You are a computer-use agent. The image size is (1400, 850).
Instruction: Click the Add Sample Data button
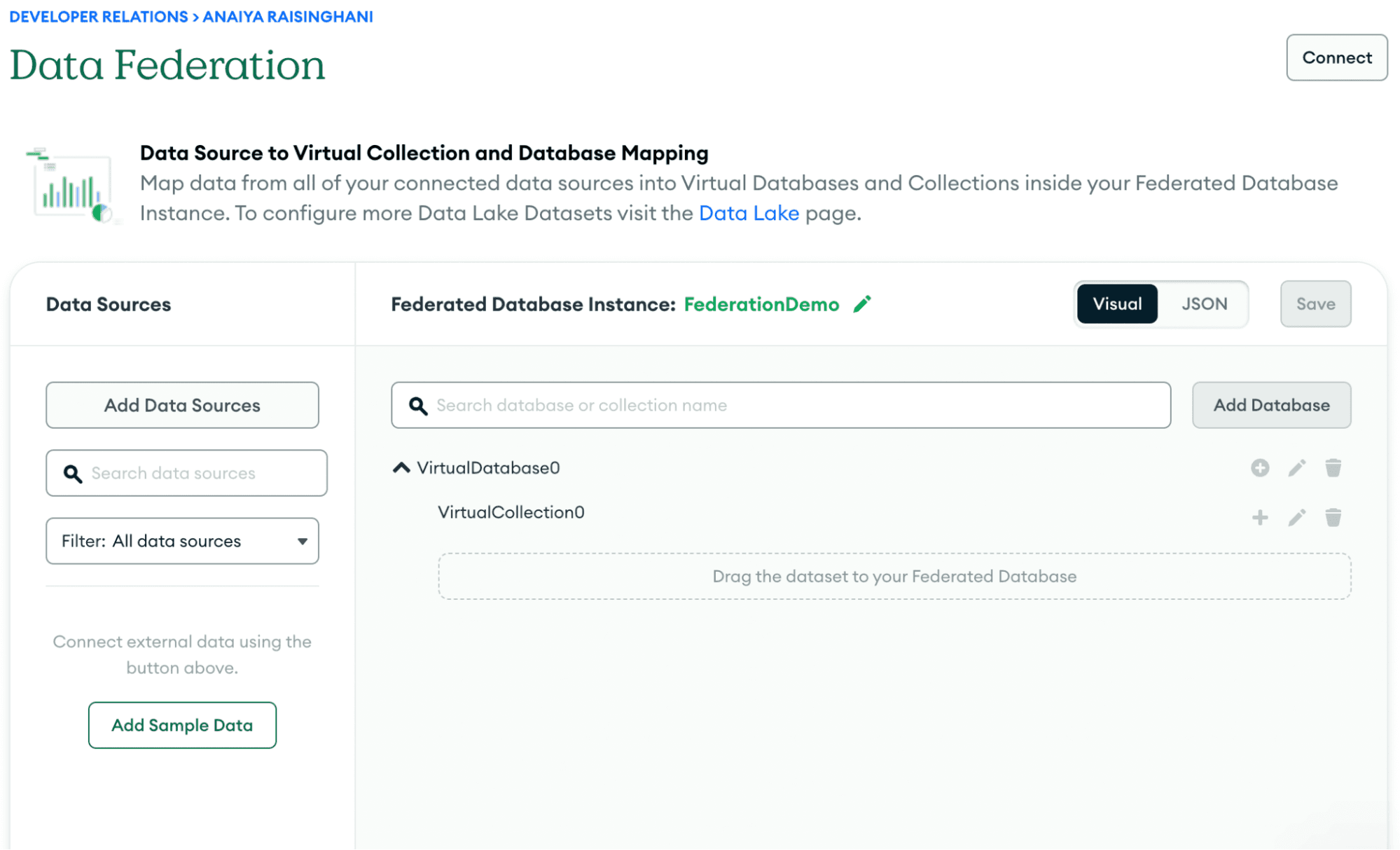(182, 725)
